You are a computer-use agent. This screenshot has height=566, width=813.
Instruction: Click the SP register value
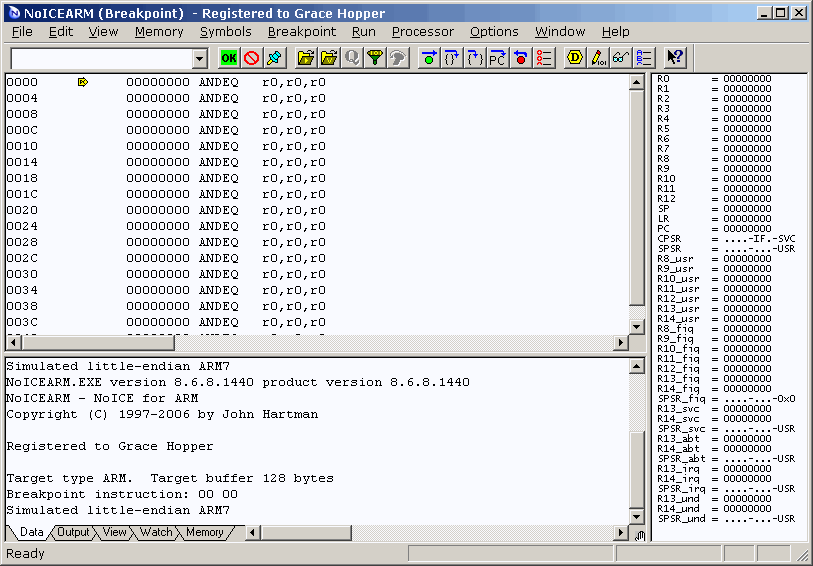(x=747, y=209)
